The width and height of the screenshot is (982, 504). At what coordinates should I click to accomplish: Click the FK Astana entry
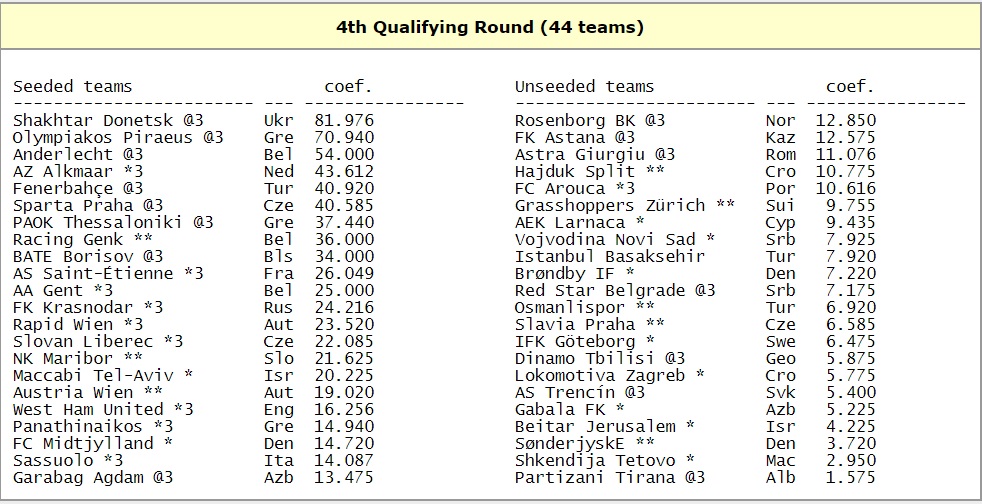tap(560, 137)
